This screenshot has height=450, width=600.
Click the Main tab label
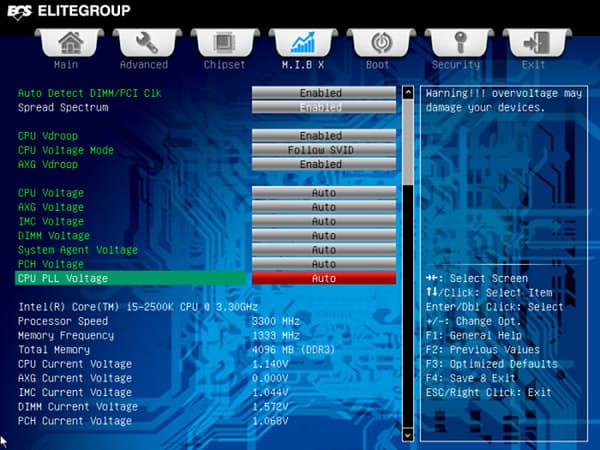tap(66, 65)
